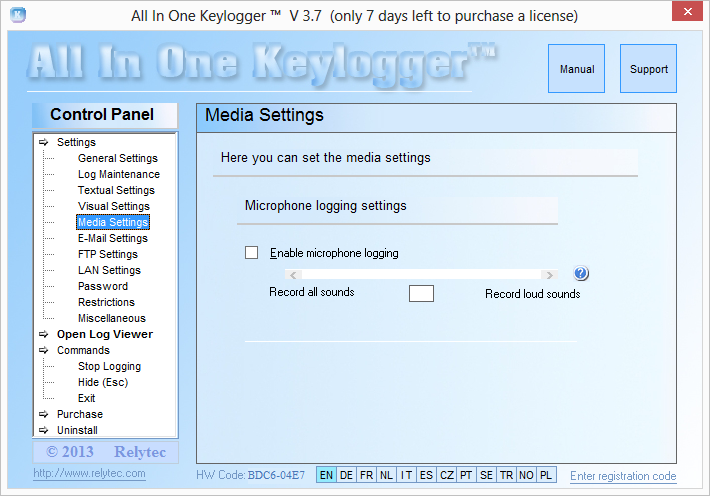This screenshot has height=496, width=710.
Task: Expand the Settings tree arrow
Action: [43, 142]
